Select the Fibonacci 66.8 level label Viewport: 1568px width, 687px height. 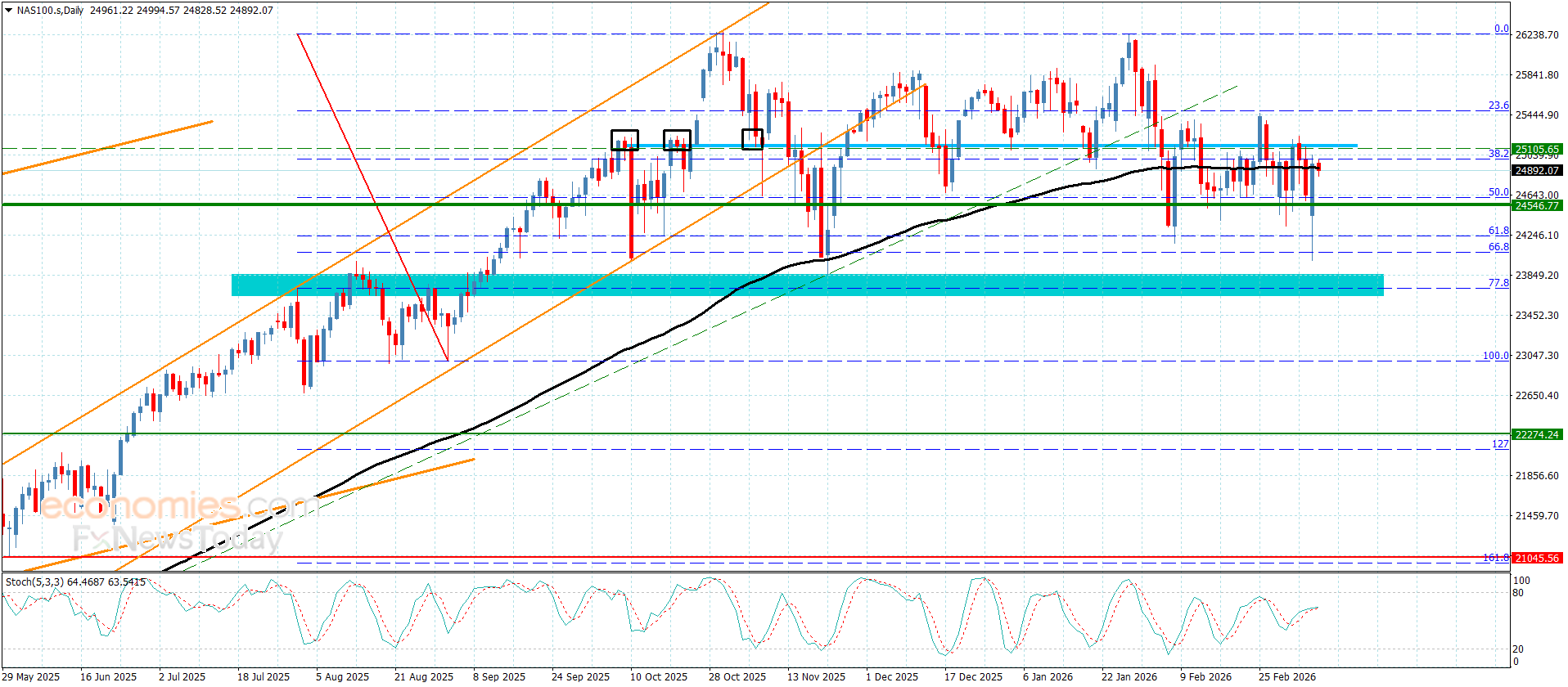(x=1498, y=247)
